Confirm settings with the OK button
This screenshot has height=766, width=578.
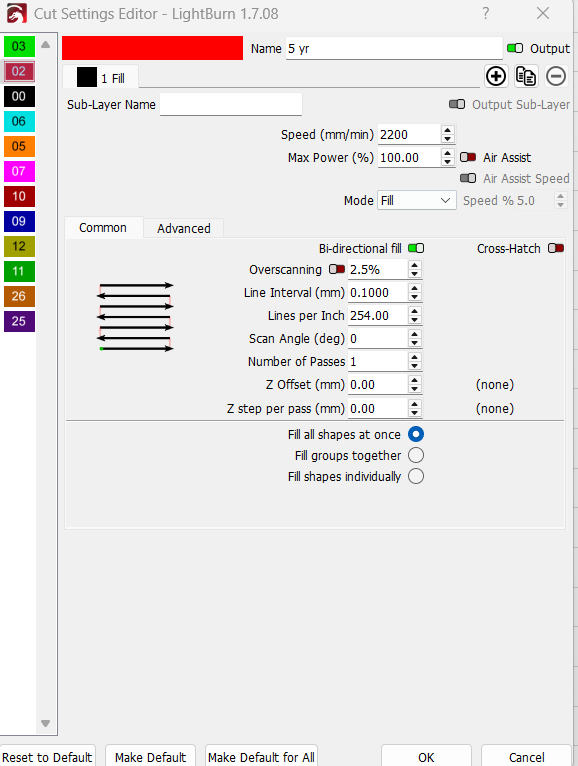[x=426, y=757]
